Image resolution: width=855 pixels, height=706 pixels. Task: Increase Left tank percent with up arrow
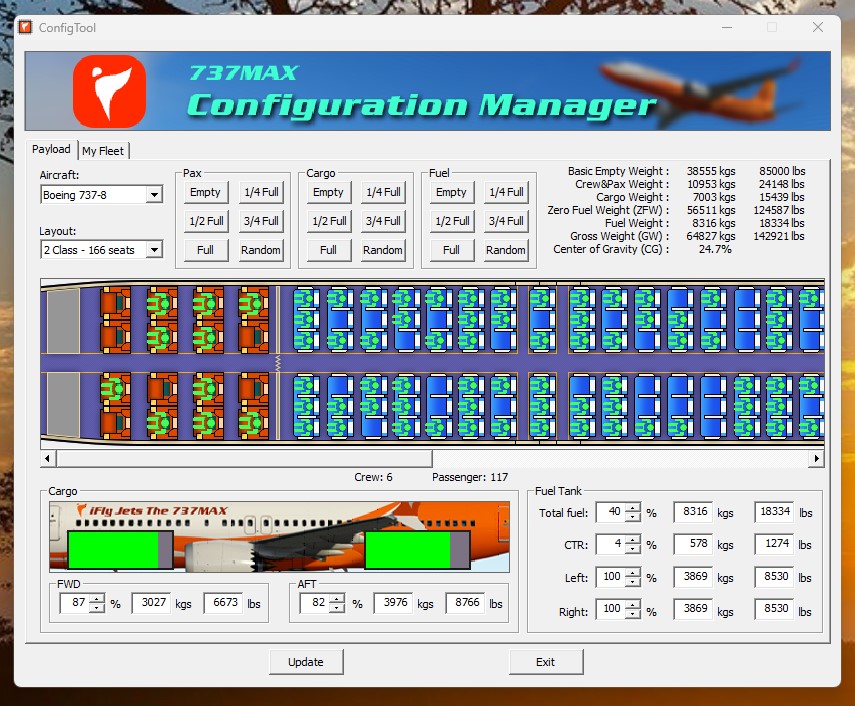tap(633, 572)
